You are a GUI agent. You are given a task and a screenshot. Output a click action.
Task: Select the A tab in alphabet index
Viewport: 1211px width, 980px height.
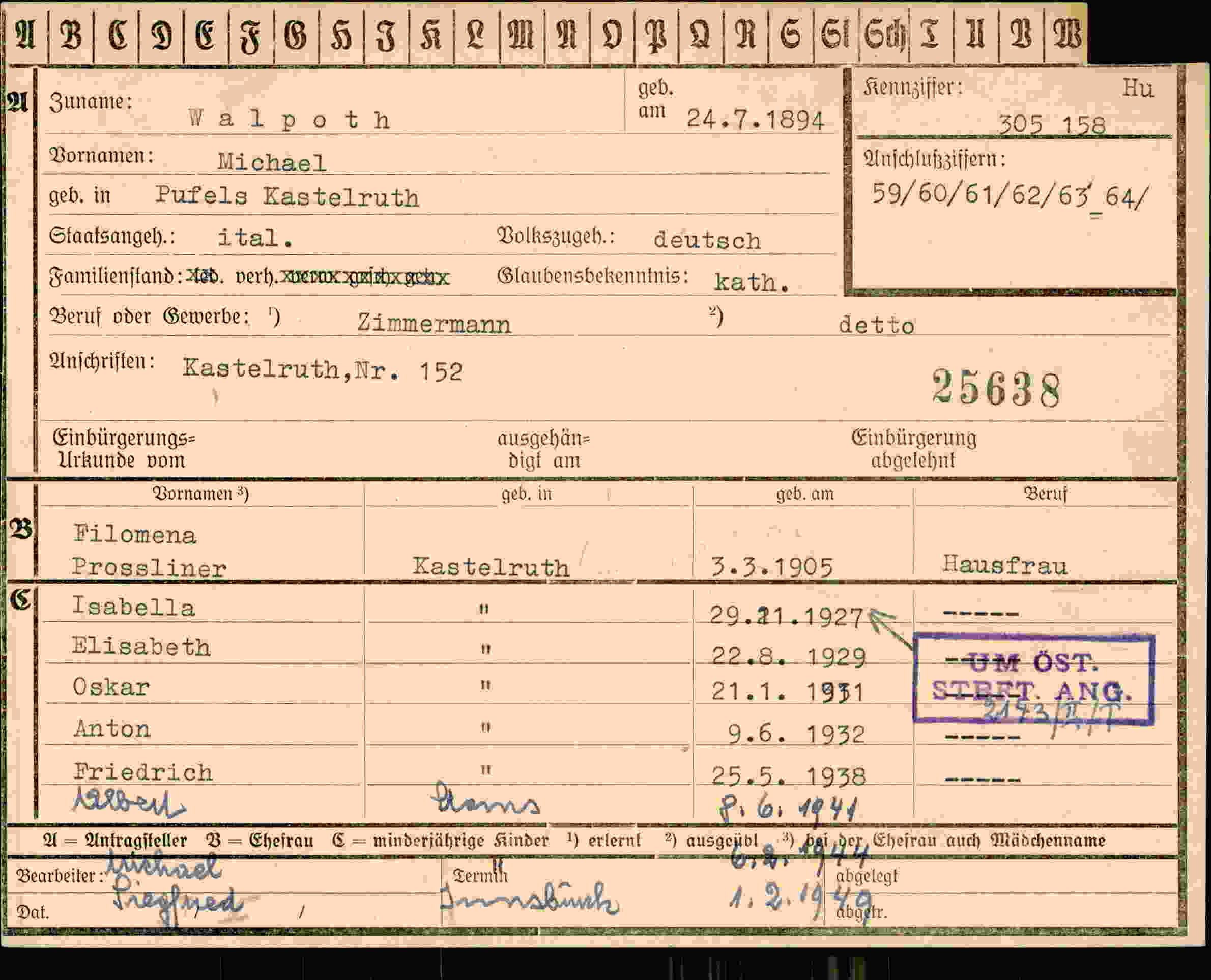pos(26,35)
